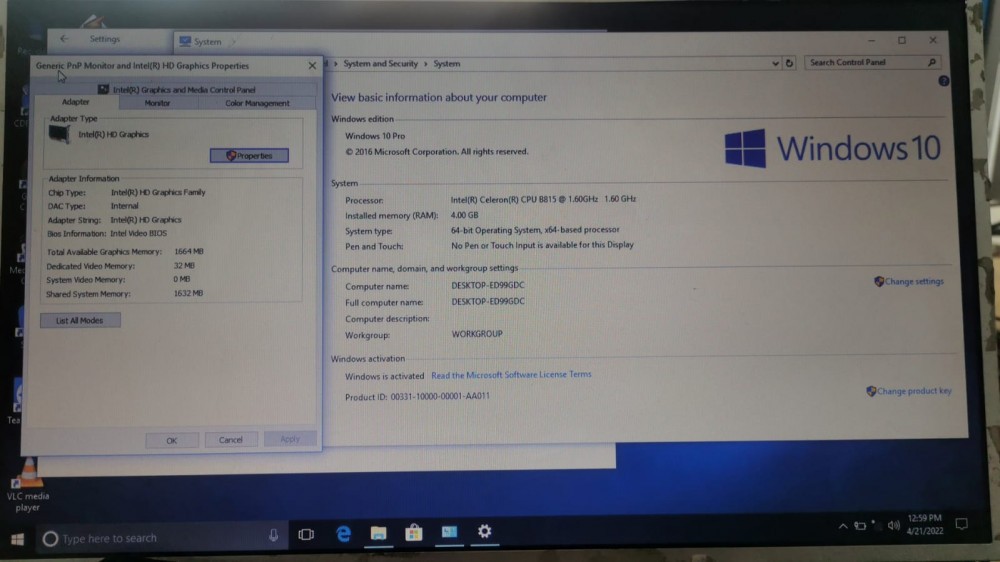Click the greyed Apply button
The image size is (1000, 562).
pos(290,439)
